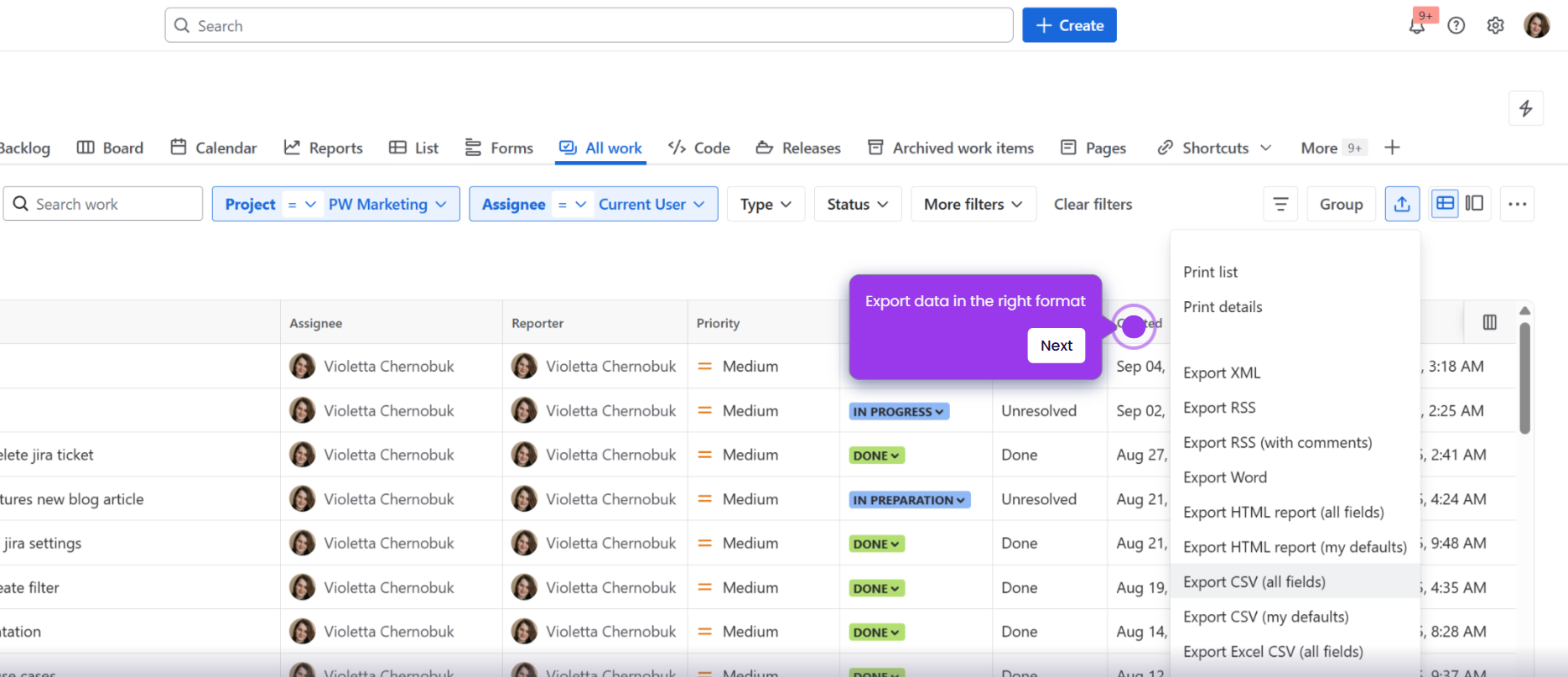Viewport: 1568px width, 677px height.
Task: Open the Pages tab
Action: (1093, 148)
